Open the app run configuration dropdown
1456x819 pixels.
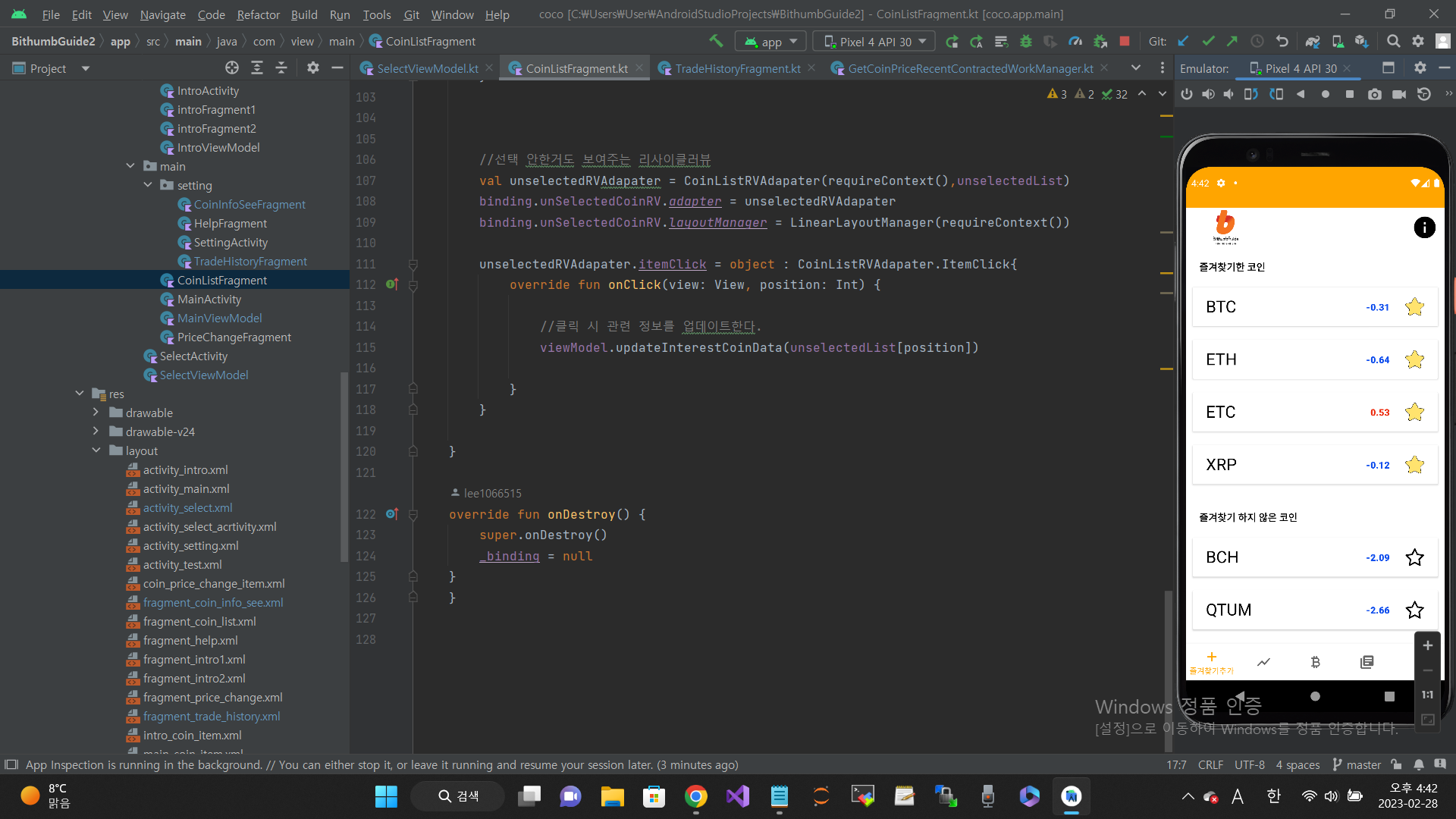(x=770, y=42)
